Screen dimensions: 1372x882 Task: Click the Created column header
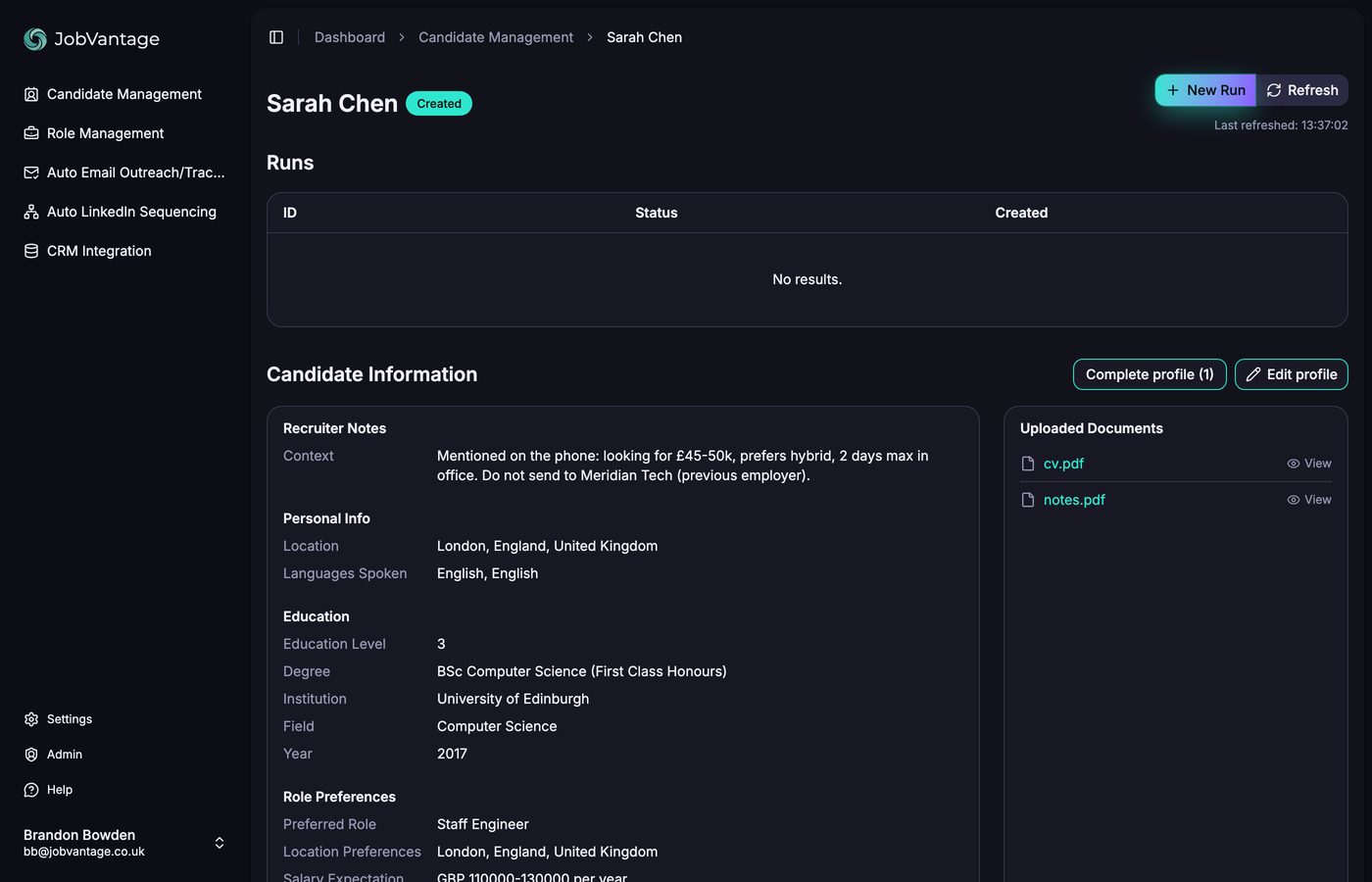[1021, 213]
